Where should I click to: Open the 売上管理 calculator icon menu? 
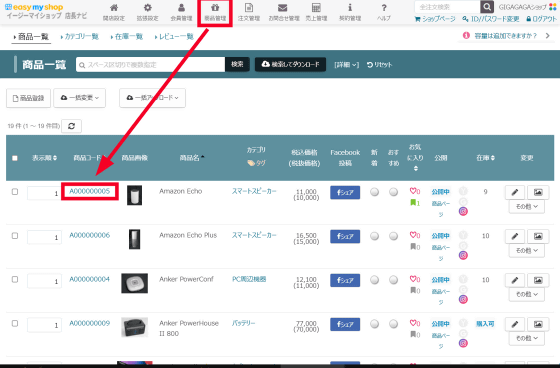click(x=316, y=12)
